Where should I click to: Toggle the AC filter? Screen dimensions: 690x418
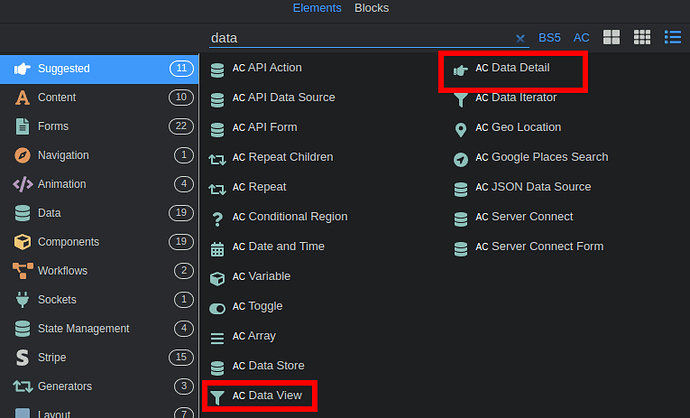[x=581, y=38]
